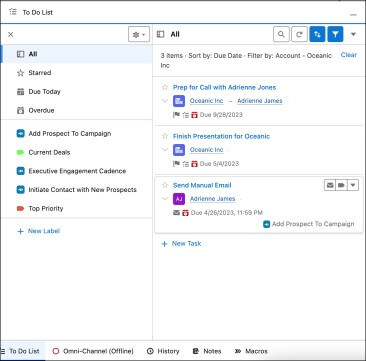Open the blue sort options button
Screen dimensions: 366x361
coord(317,34)
